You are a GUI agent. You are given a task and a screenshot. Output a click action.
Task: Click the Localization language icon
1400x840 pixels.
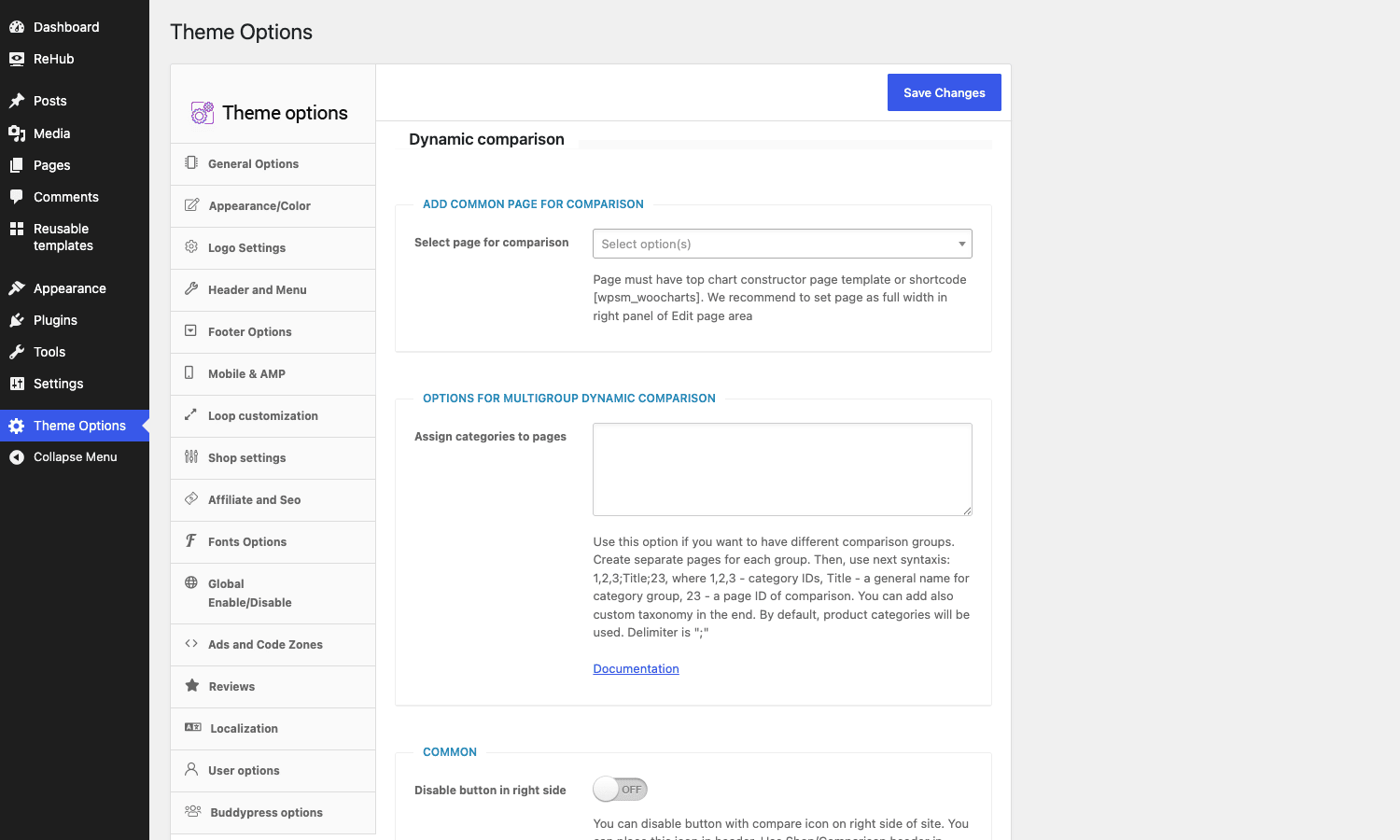point(193,727)
